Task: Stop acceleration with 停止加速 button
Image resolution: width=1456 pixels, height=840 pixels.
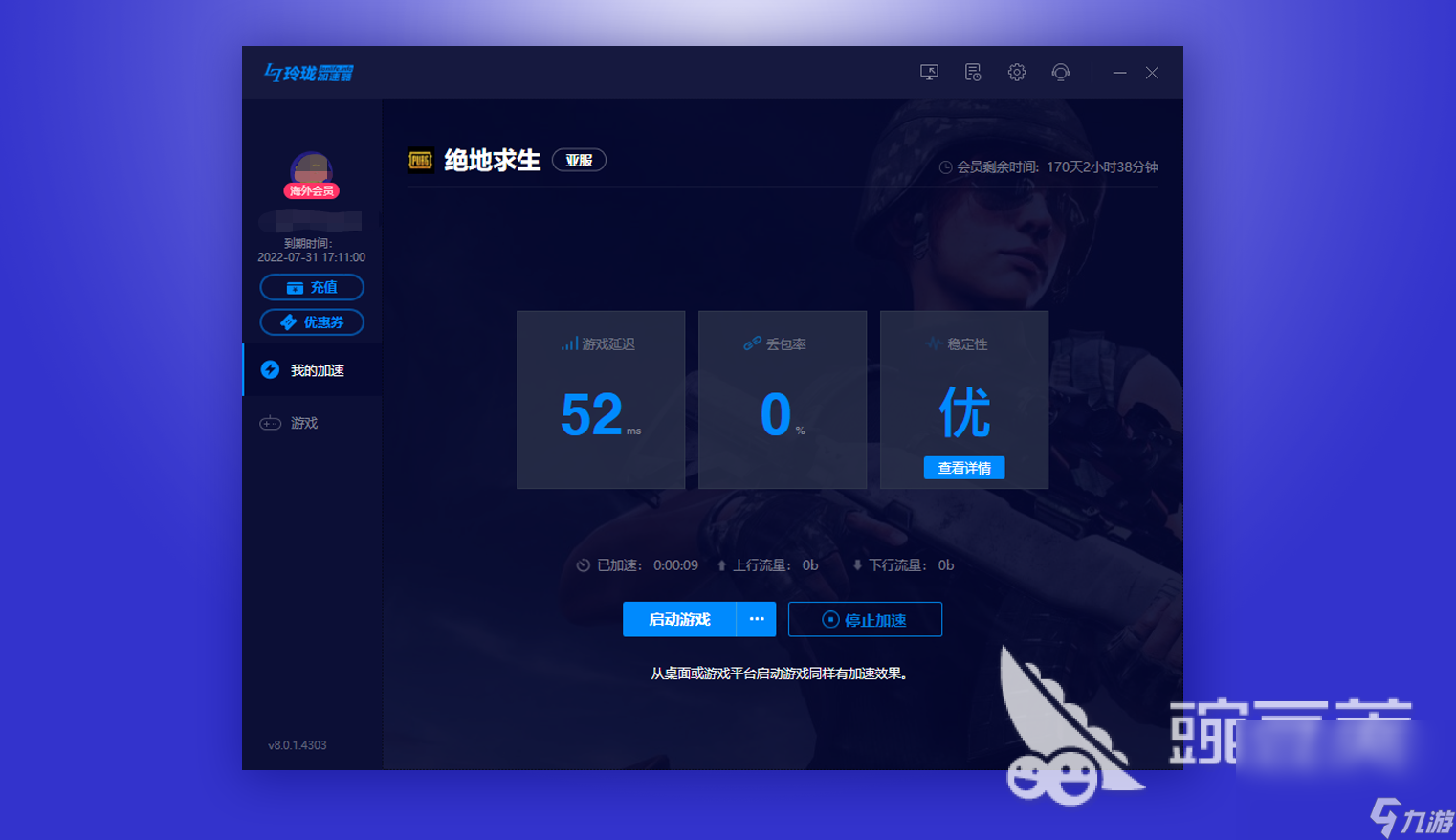Action: point(865,619)
